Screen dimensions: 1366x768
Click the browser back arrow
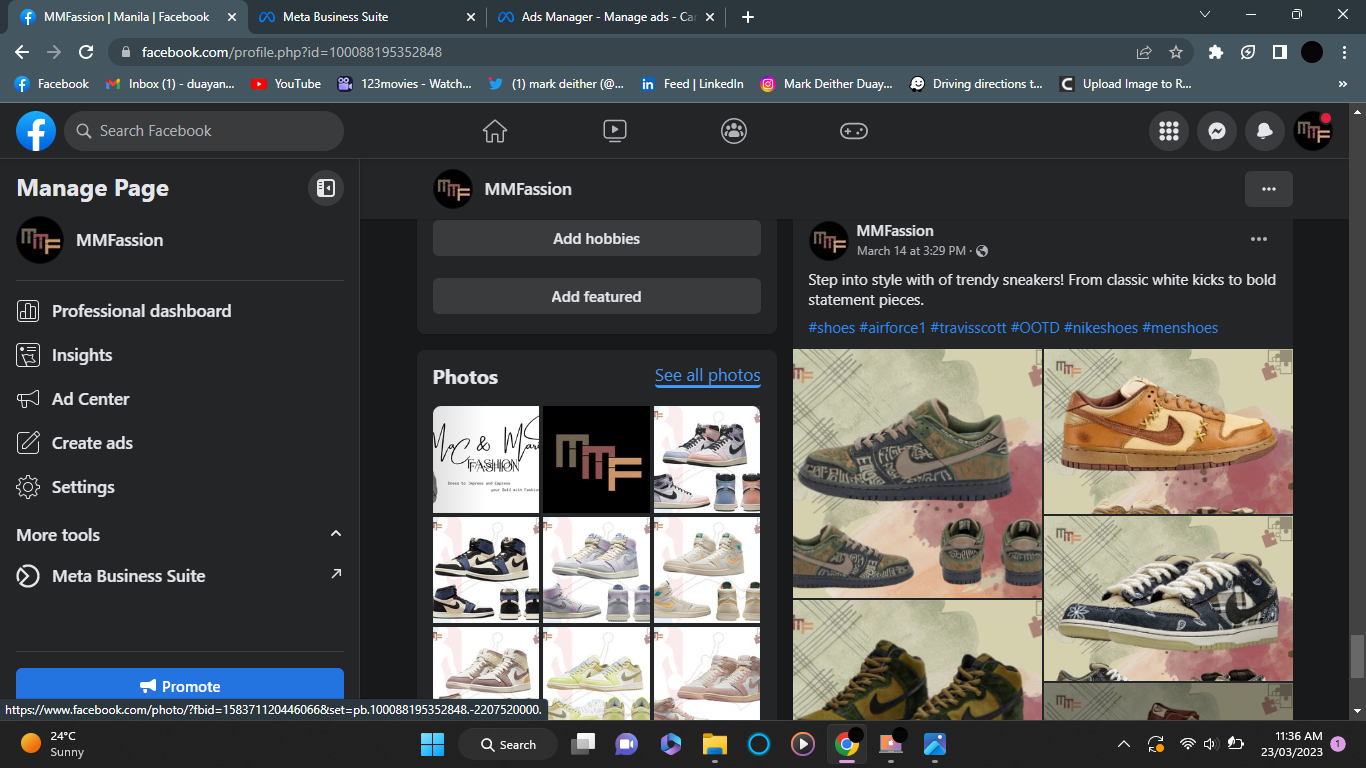pyautogui.click(x=22, y=52)
